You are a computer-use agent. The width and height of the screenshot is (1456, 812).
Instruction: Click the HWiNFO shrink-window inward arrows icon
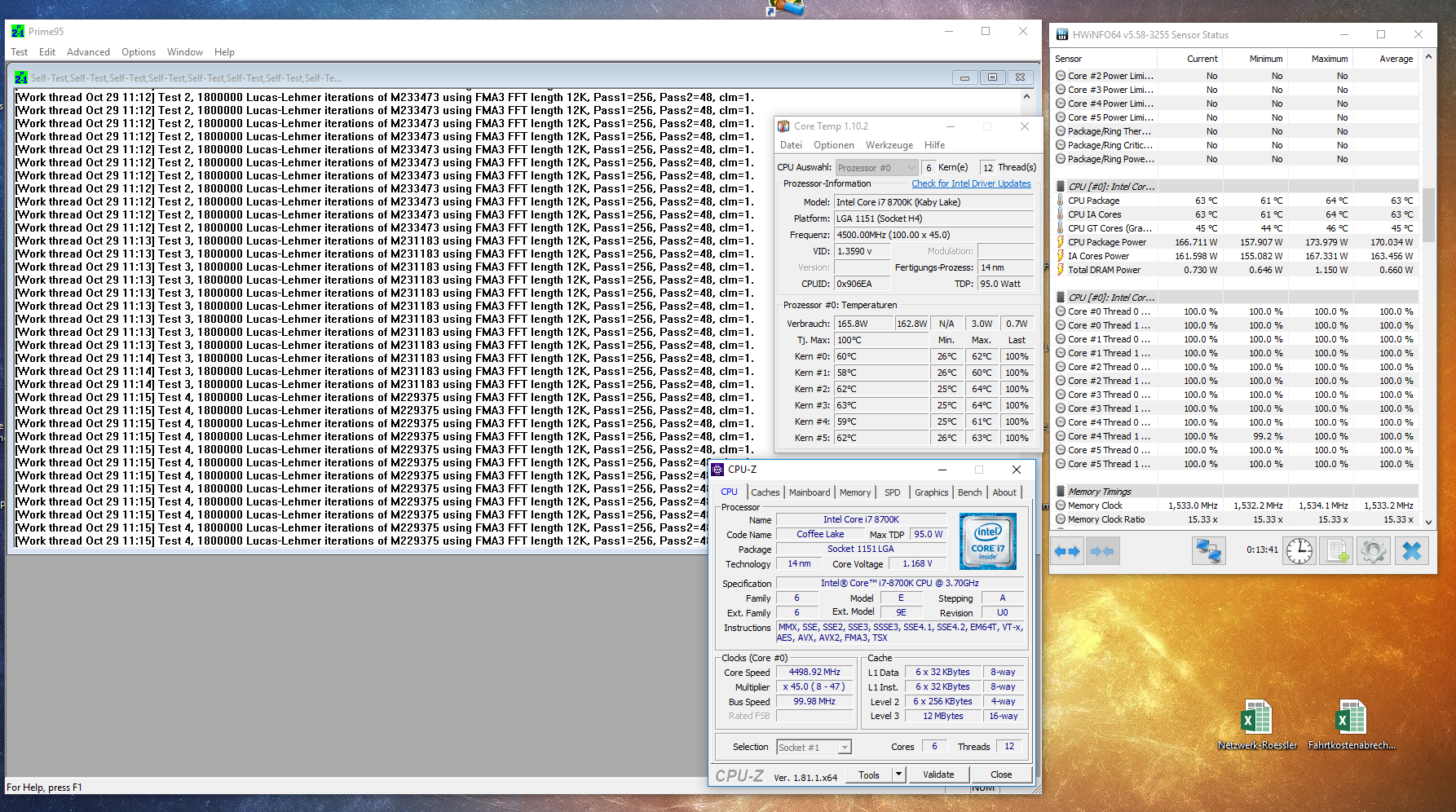point(1101,551)
